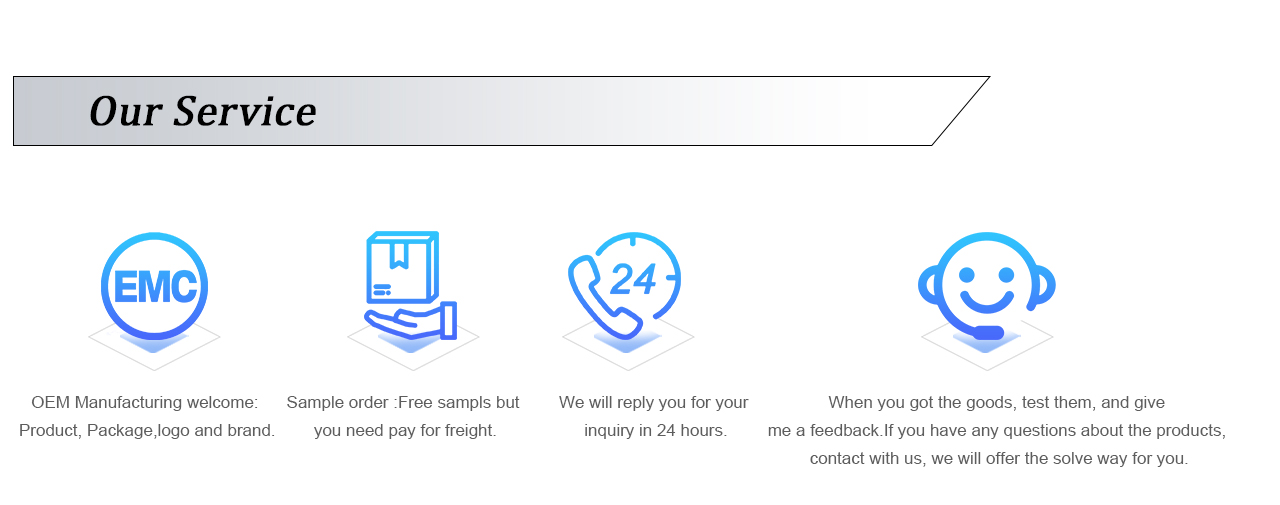Click the OEM Manufacturing welcome text
1280x505 pixels.
[x=144, y=402]
